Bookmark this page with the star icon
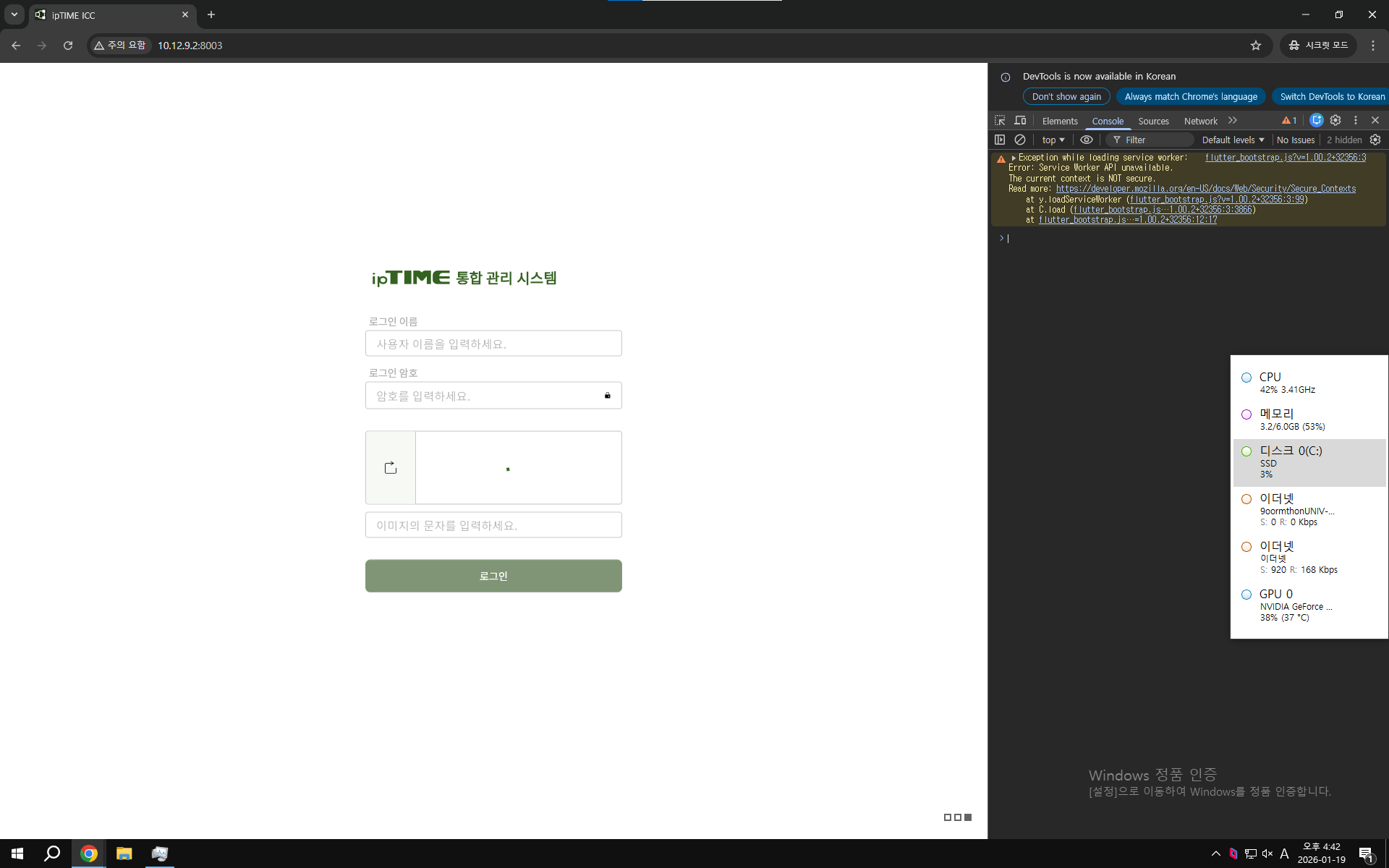 click(x=1256, y=46)
